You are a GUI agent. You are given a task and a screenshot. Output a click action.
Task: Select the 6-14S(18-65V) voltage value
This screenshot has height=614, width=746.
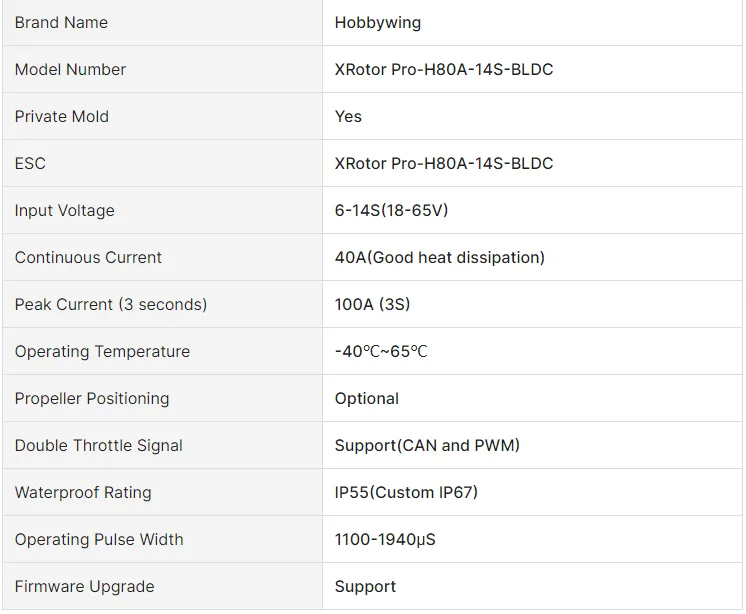(x=392, y=210)
